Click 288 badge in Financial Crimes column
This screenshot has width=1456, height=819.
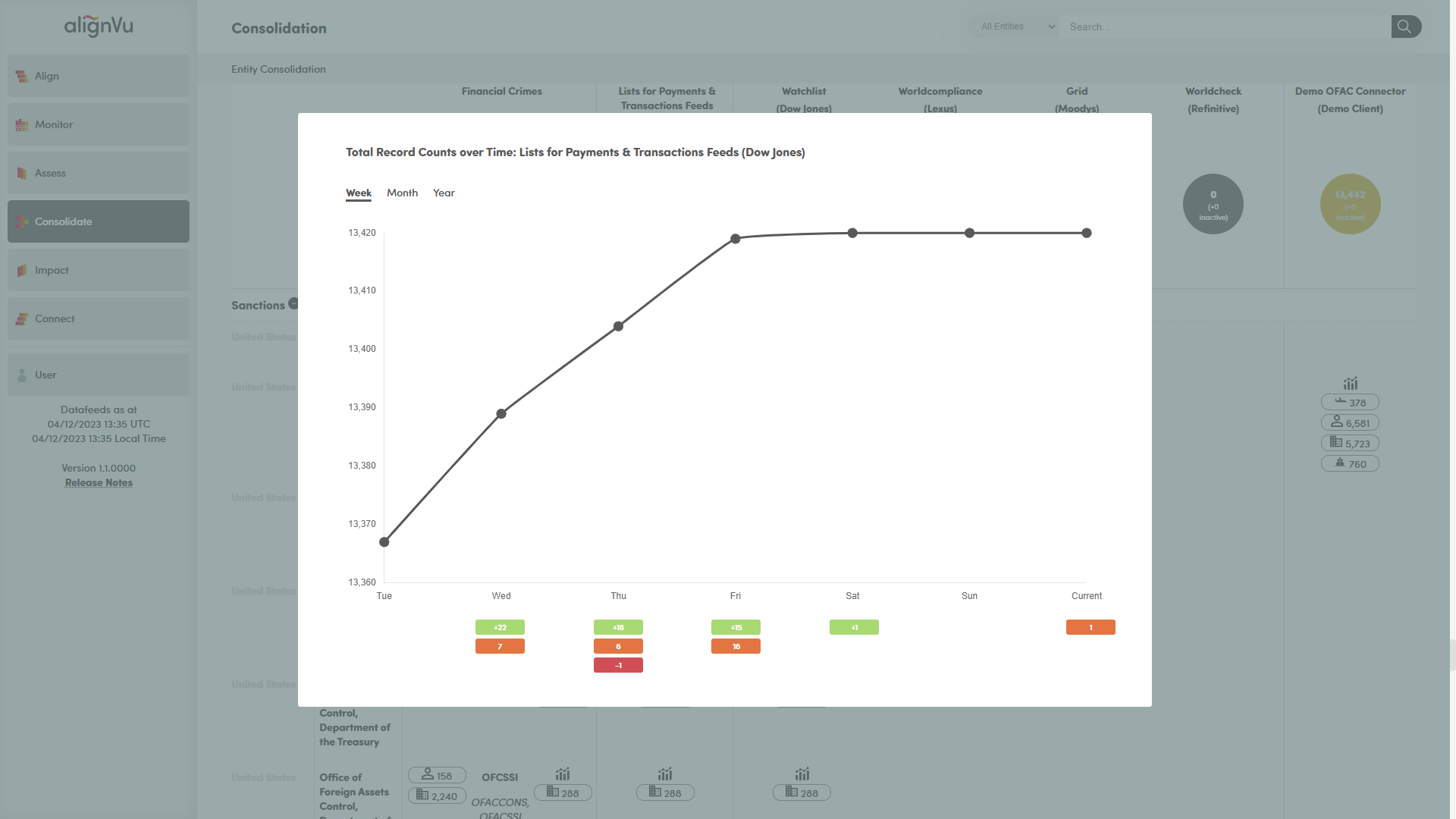(563, 792)
